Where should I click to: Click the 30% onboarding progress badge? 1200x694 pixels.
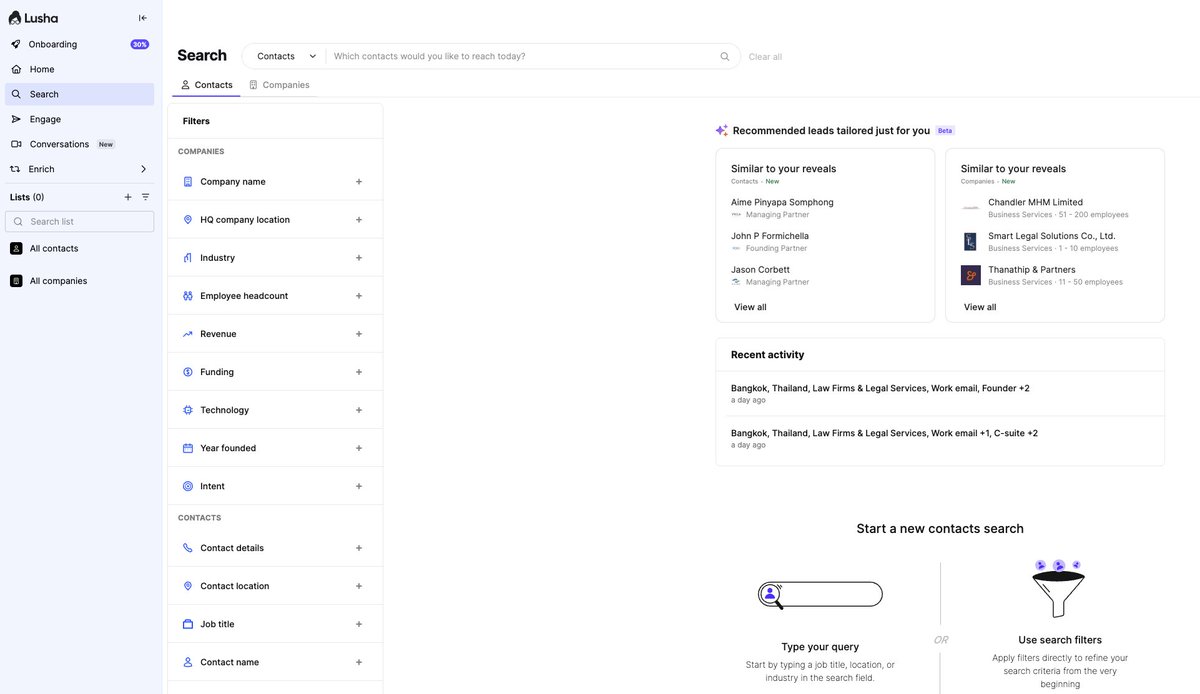point(140,44)
